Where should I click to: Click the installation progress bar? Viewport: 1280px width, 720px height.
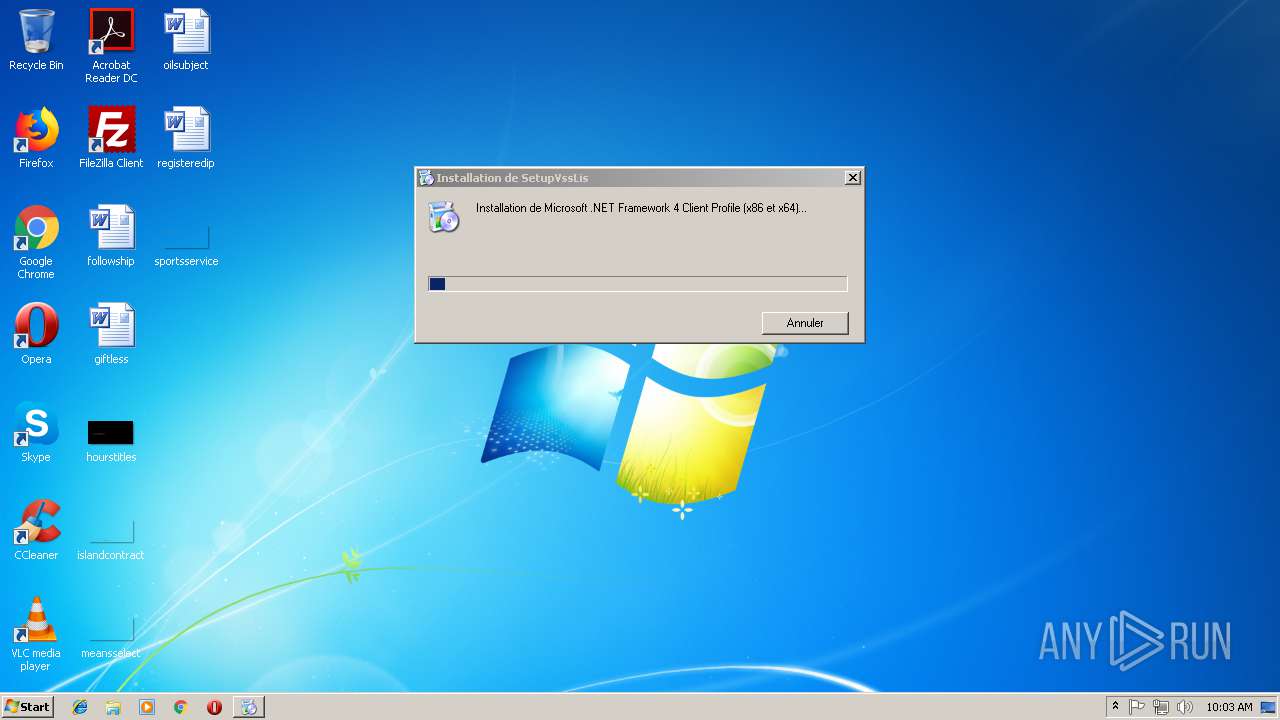(638, 284)
